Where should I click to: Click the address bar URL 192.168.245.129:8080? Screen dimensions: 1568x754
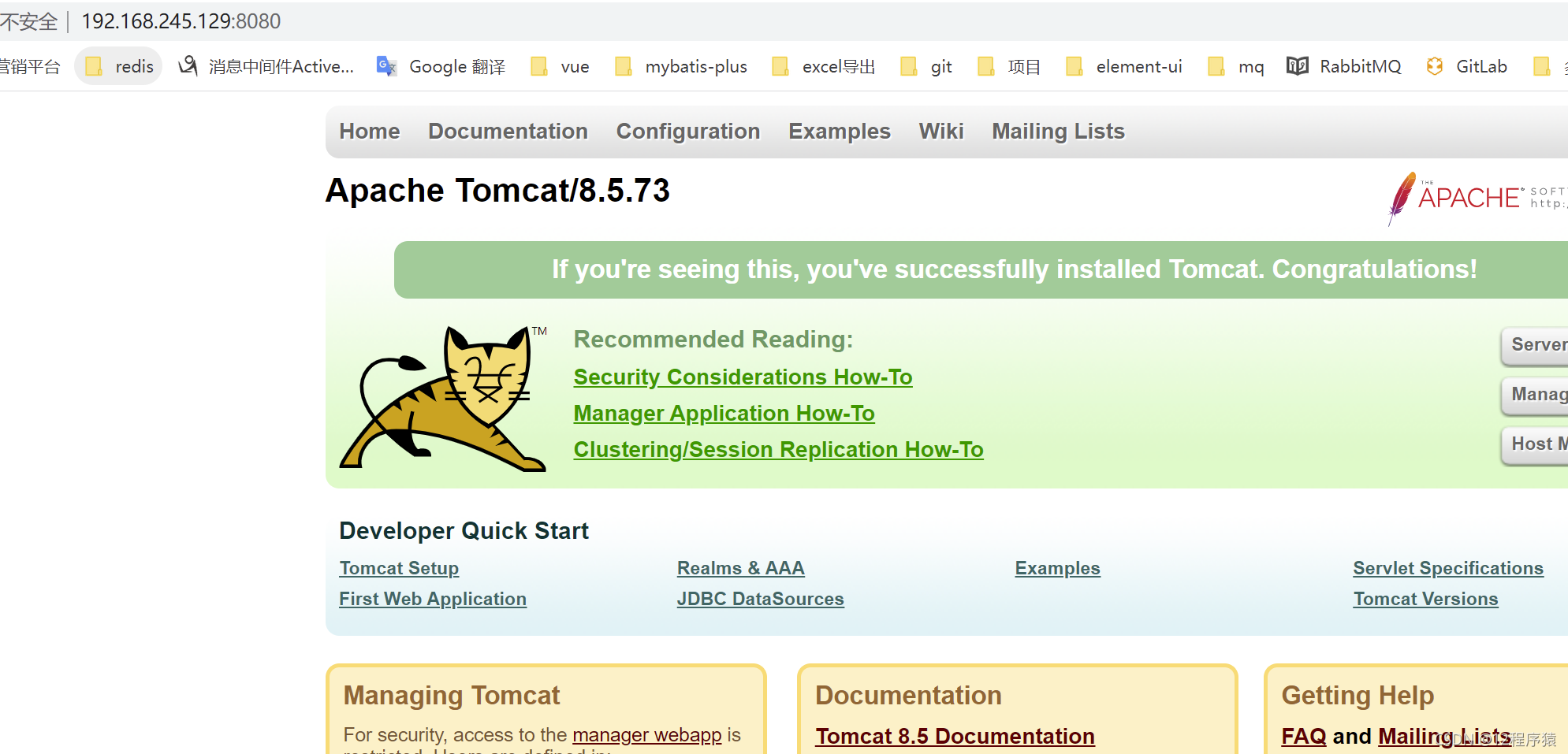pyautogui.click(x=181, y=21)
